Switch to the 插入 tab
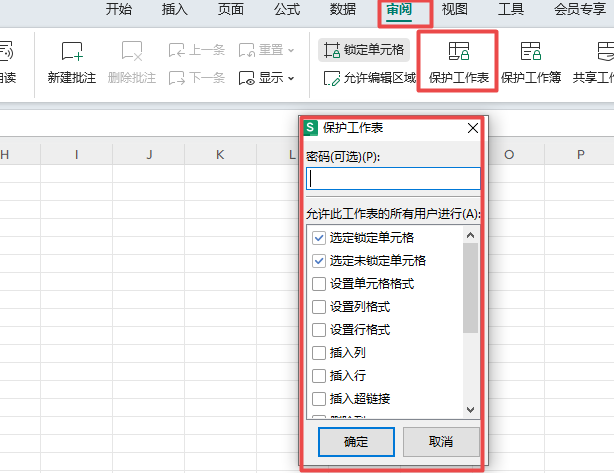 pyautogui.click(x=175, y=9)
